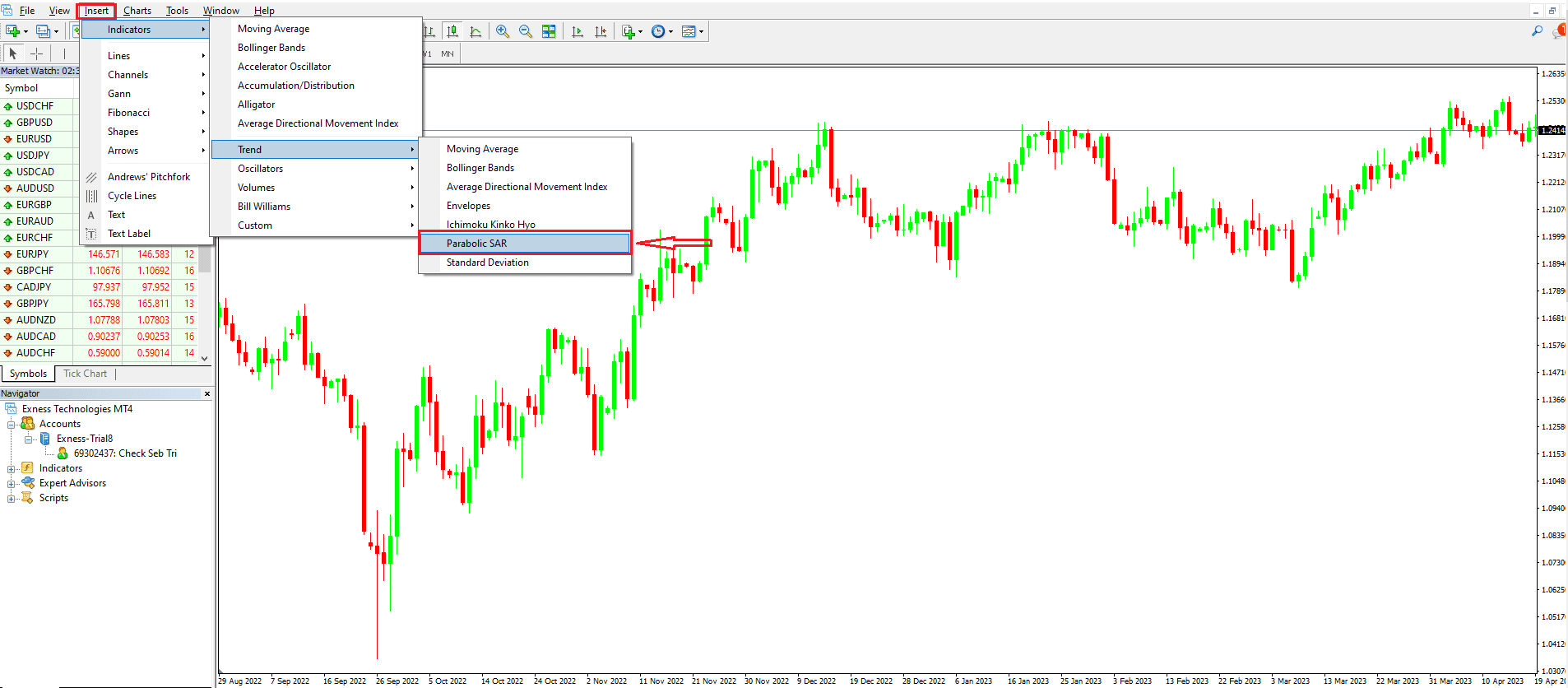Select the Crosshair tool
This screenshot has width=1568, height=688.
pos(36,53)
